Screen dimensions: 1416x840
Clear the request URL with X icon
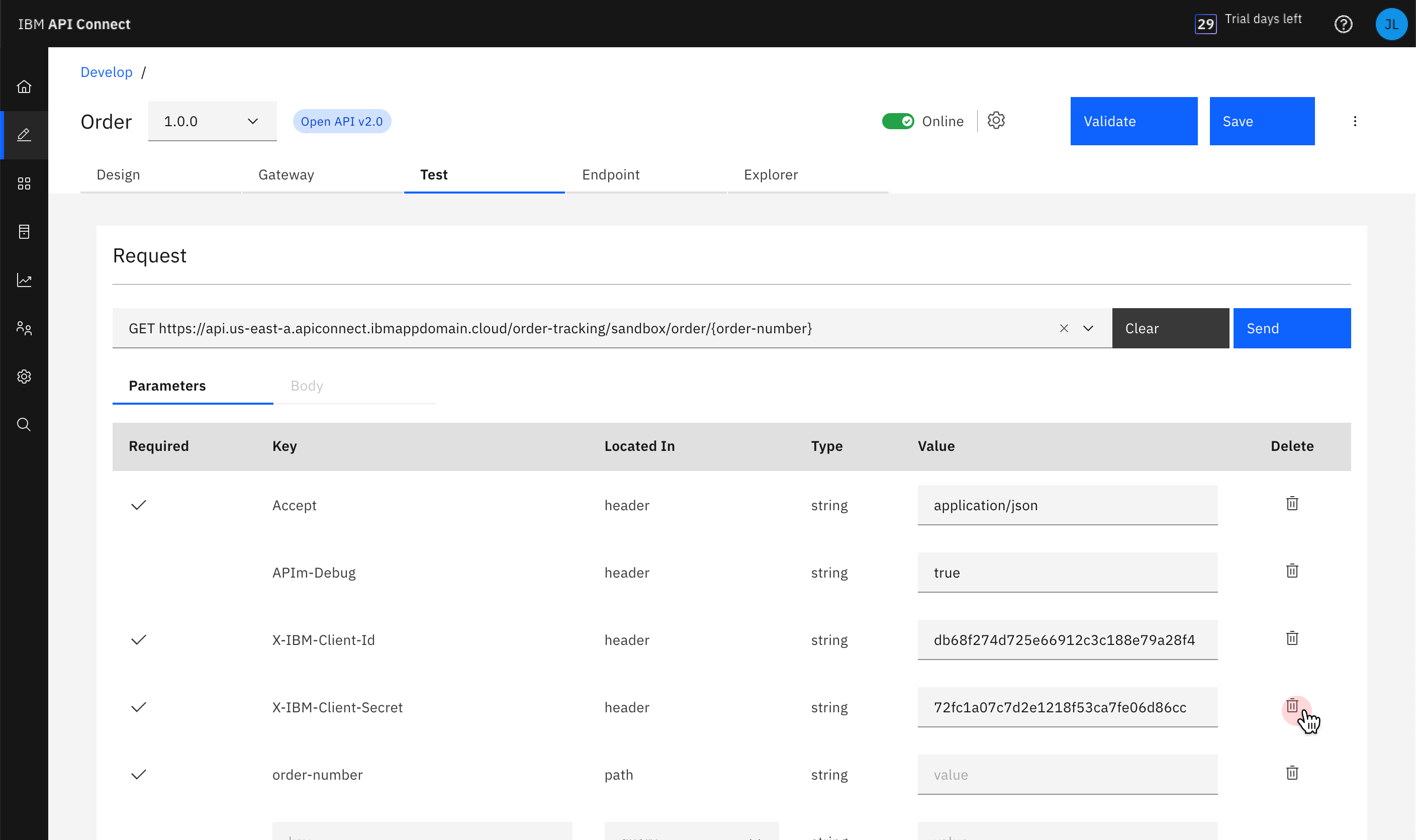[x=1064, y=328]
